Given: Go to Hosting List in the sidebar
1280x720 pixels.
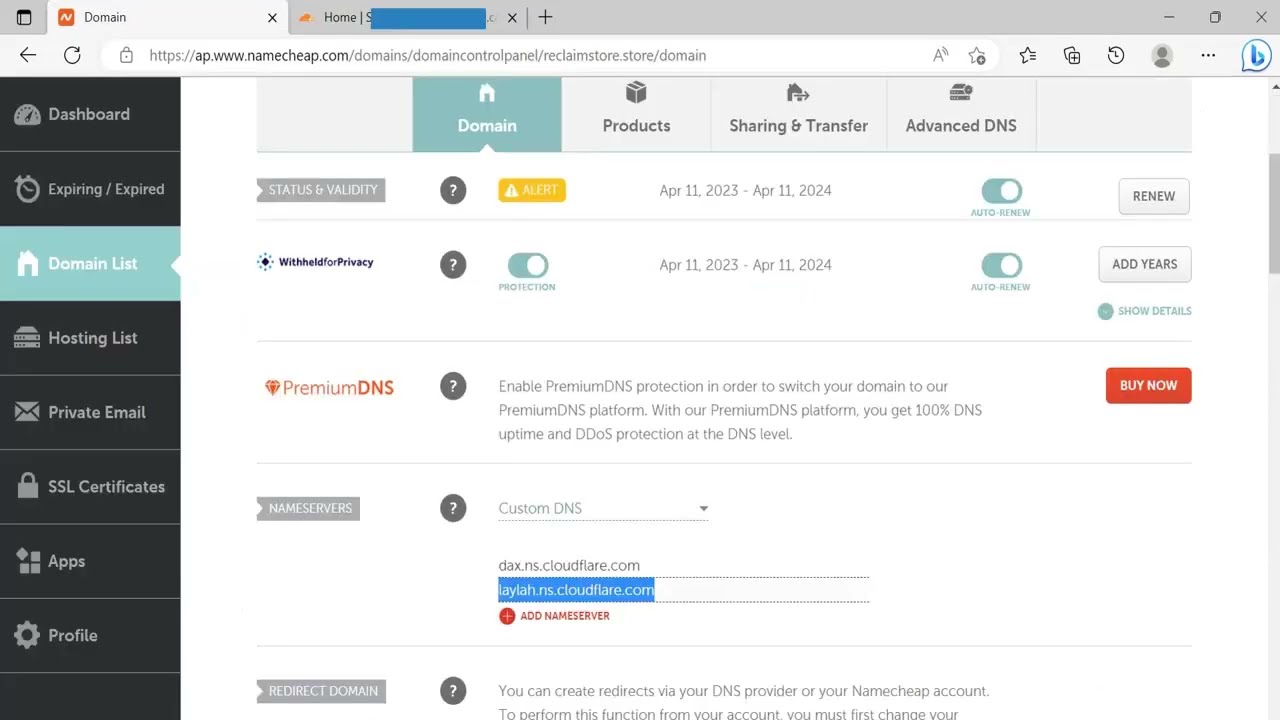Looking at the screenshot, I should tap(90, 338).
